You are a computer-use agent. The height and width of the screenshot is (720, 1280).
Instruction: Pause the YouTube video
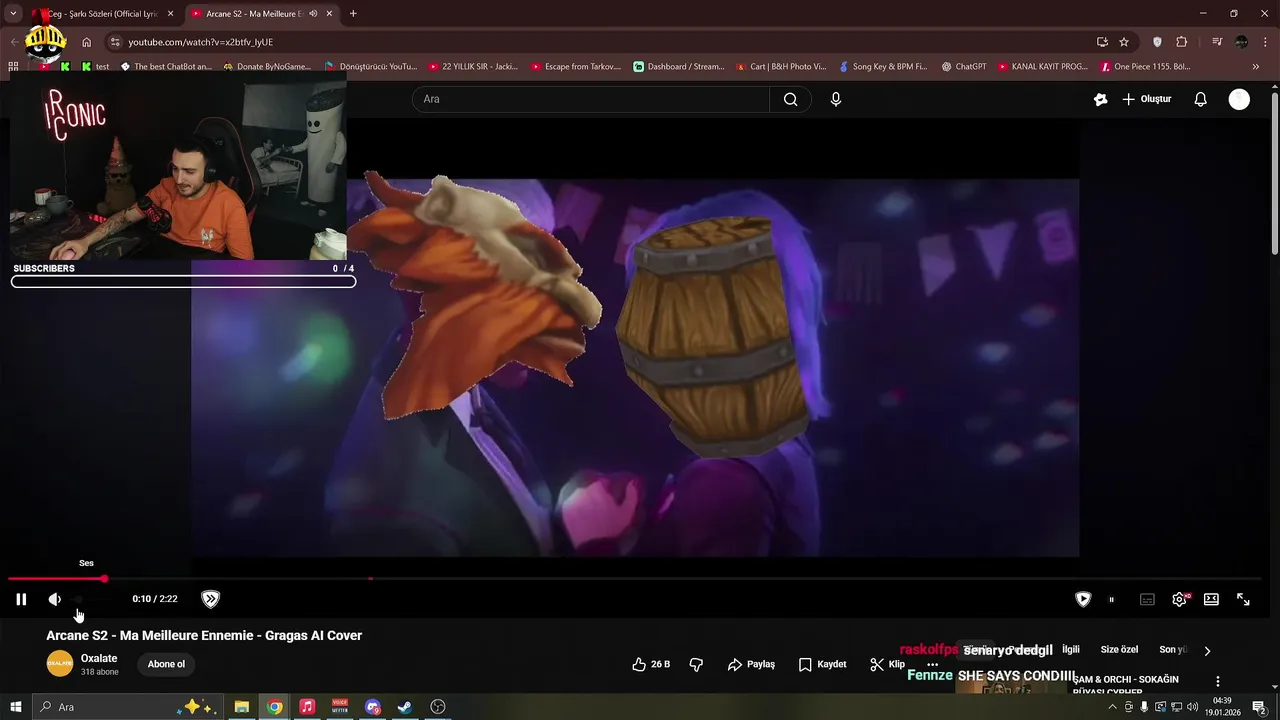coord(20,599)
